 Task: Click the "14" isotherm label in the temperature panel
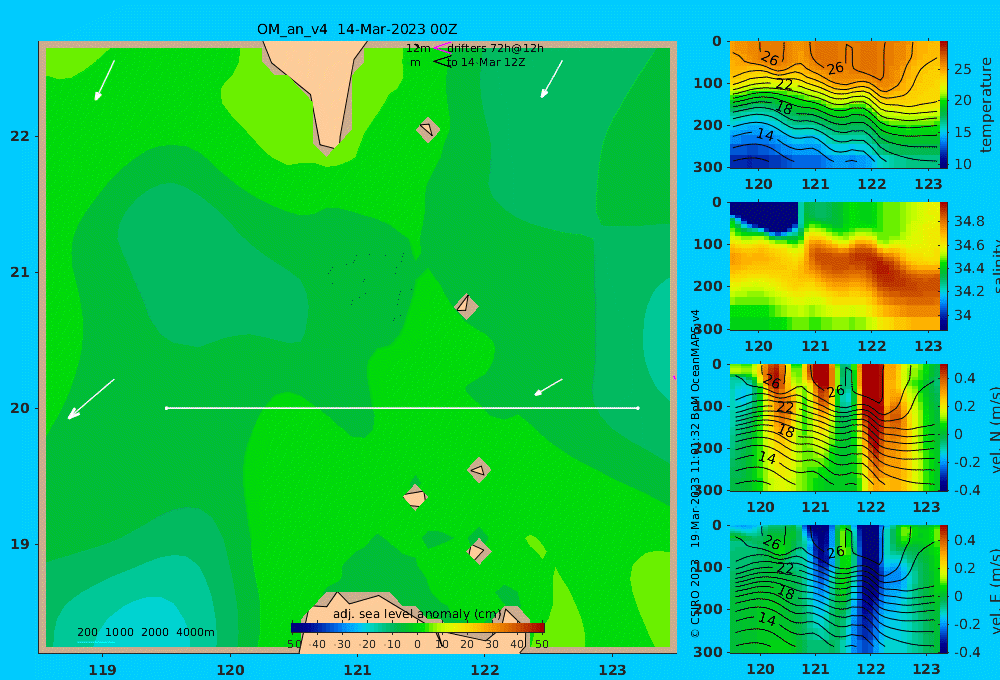coord(765,135)
